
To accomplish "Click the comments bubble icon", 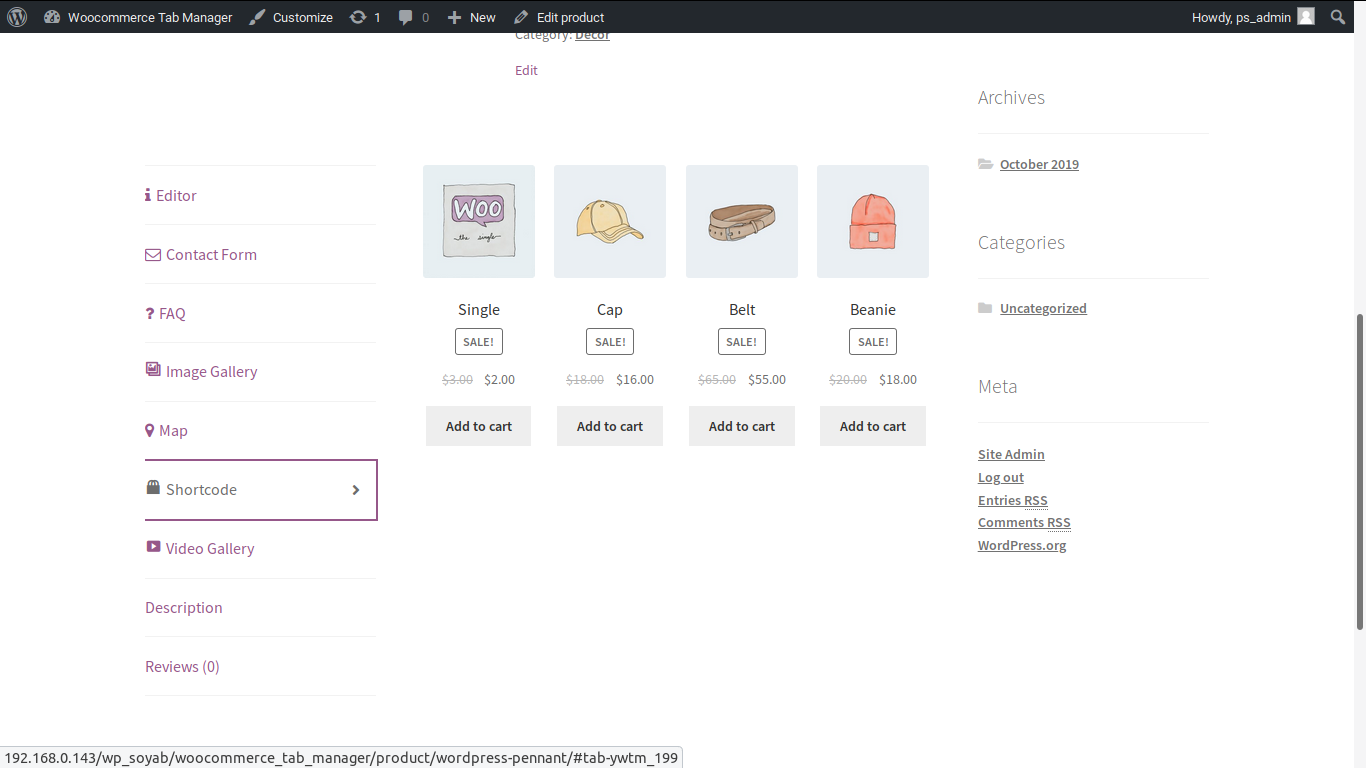I will (406, 17).
